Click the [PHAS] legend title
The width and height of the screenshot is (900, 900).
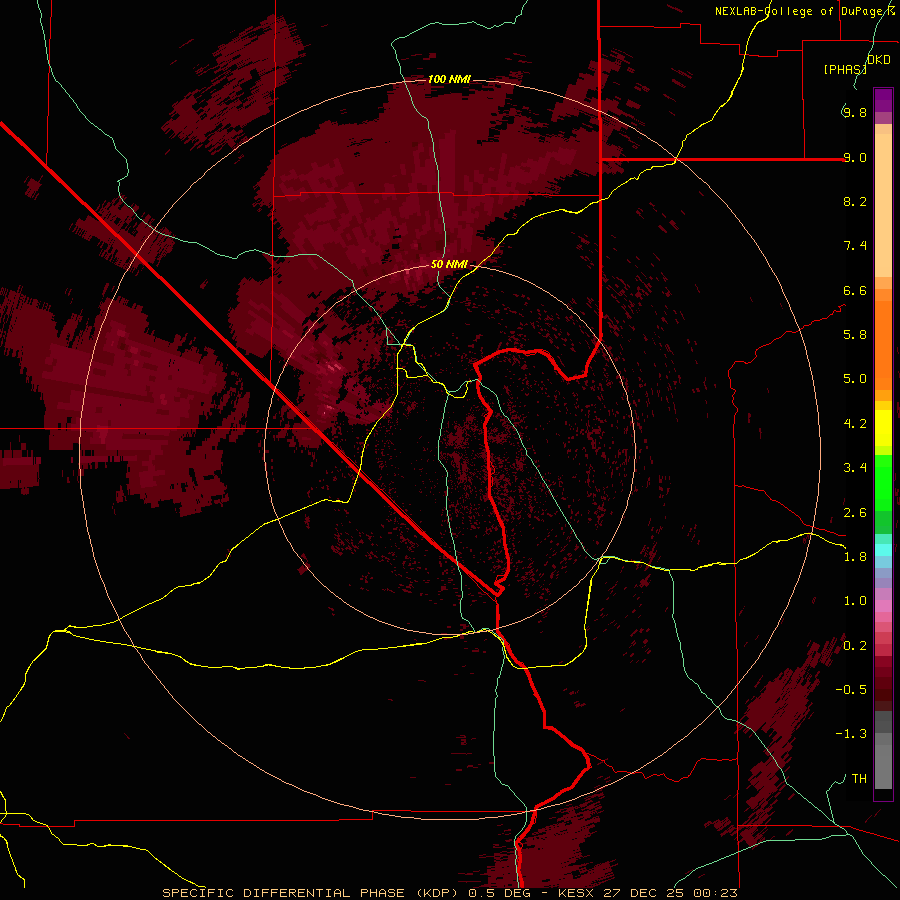(845, 69)
